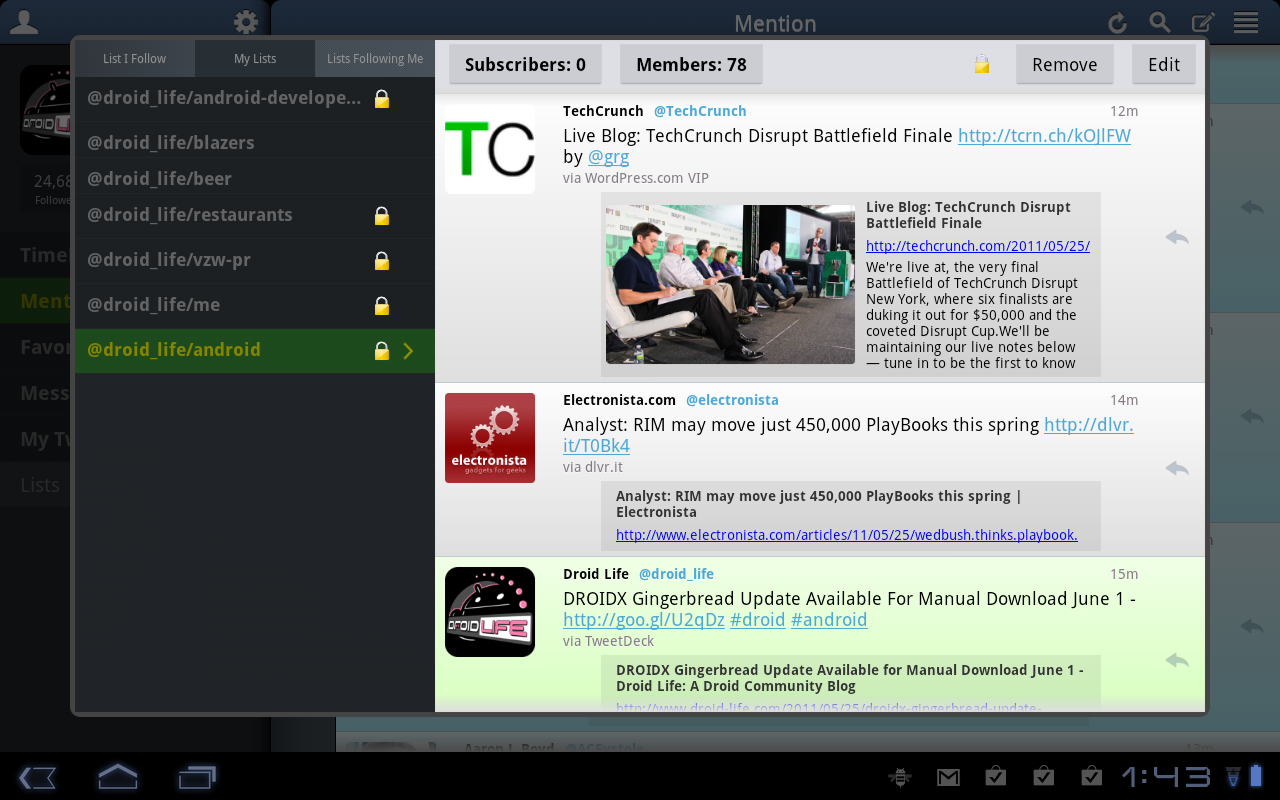Image resolution: width=1280 pixels, height=800 pixels.
Task: Open the recent apps button
Action: coord(197,777)
